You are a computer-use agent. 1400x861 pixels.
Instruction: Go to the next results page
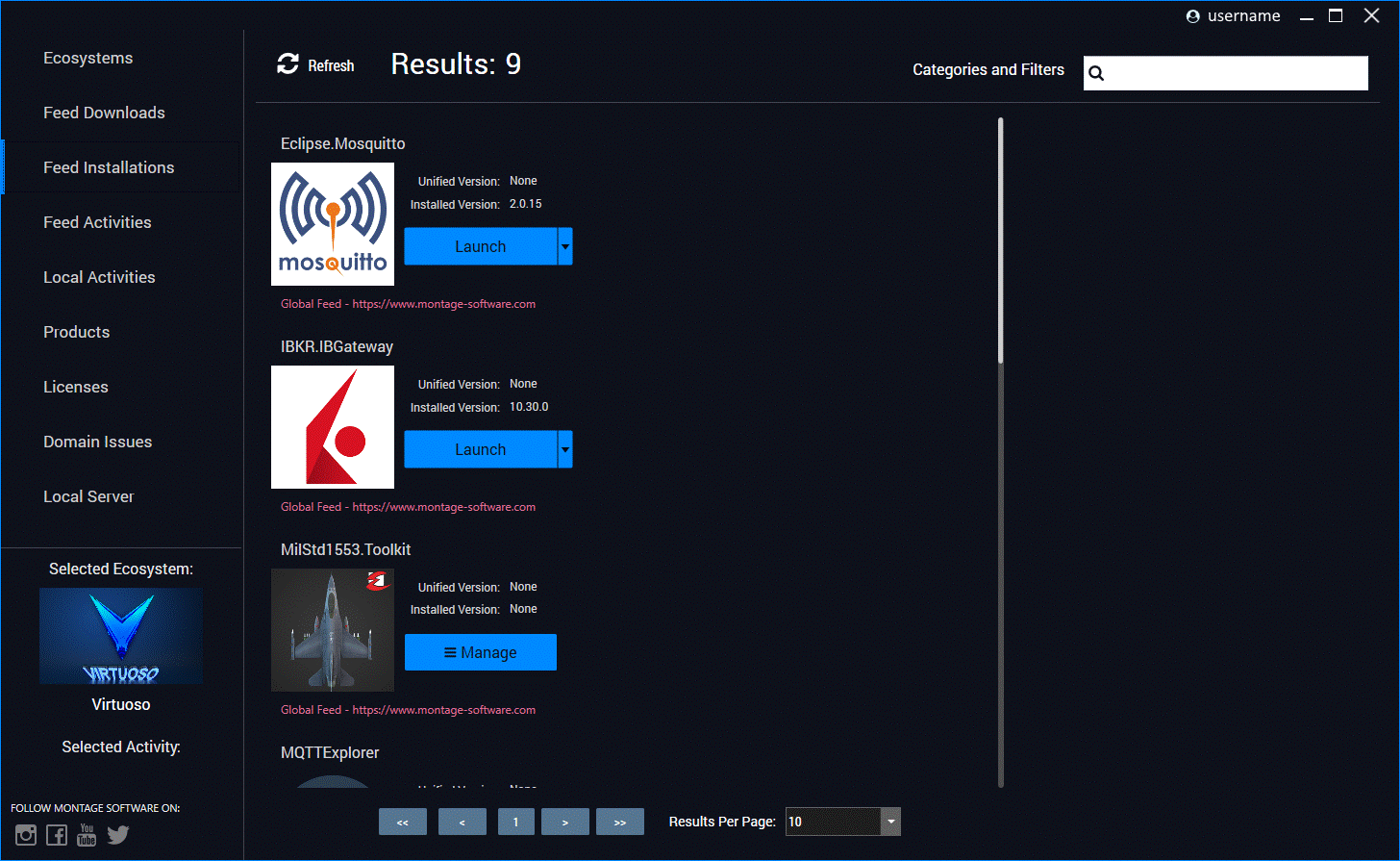point(565,822)
